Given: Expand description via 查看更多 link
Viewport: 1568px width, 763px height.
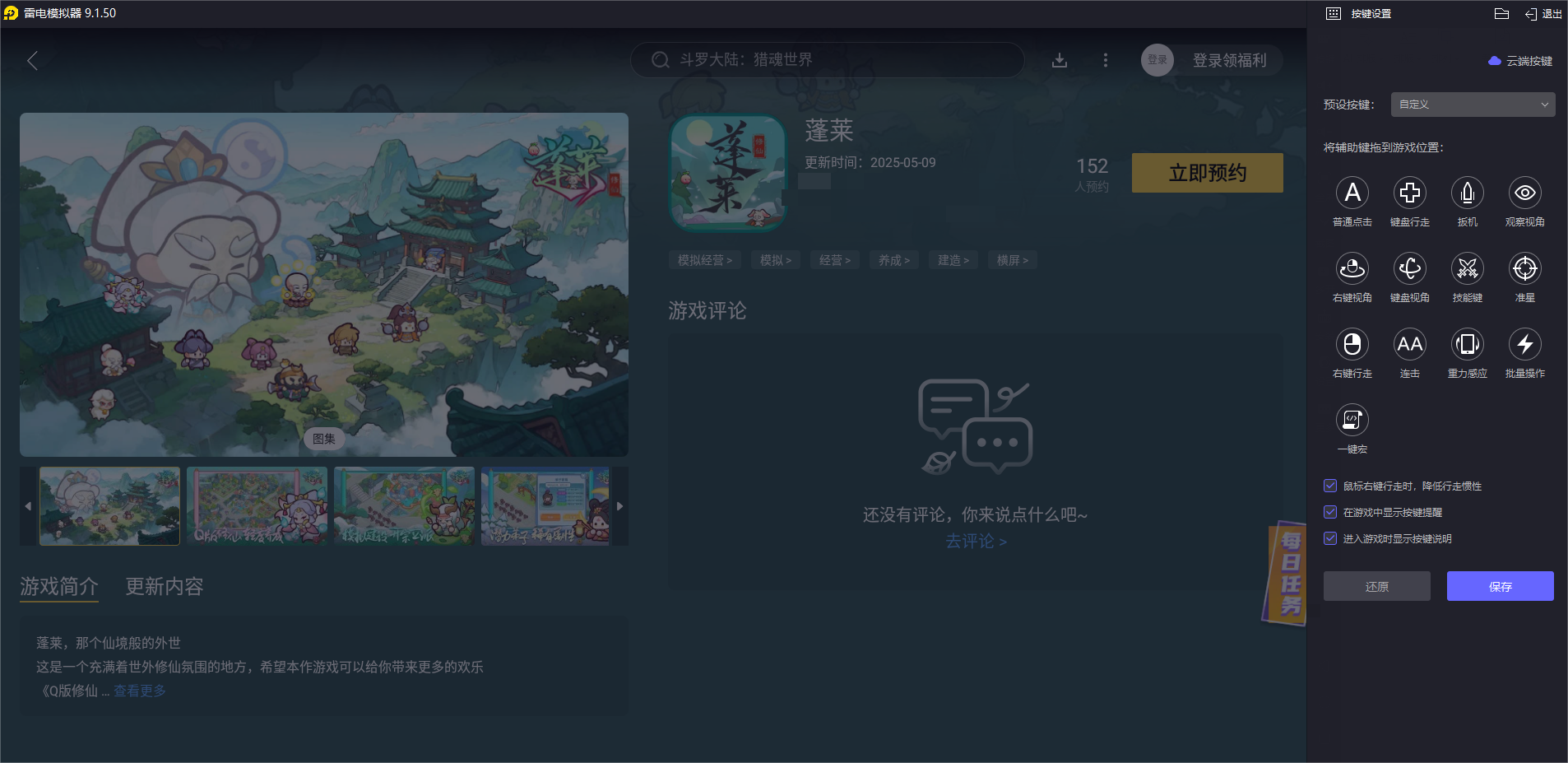Looking at the screenshot, I should pos(140,691).
